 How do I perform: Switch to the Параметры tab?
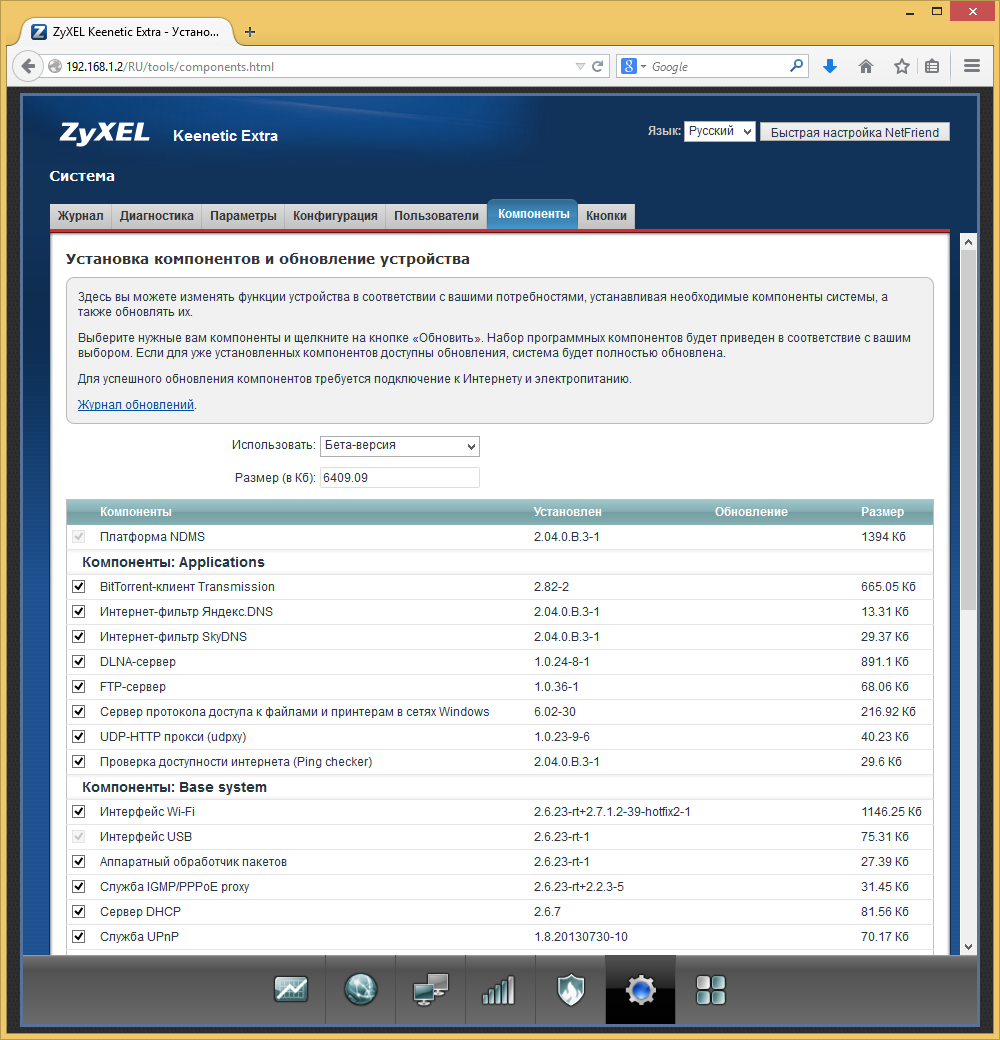[x=243, y=216]
